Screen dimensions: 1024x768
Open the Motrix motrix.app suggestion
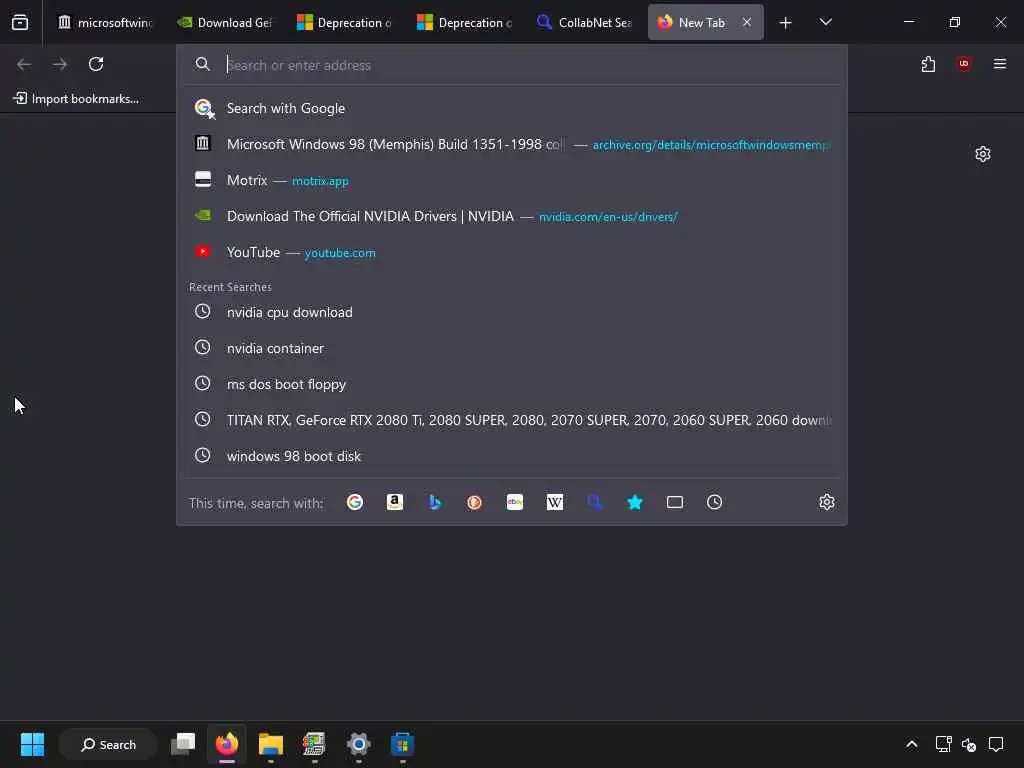coord(512,180)
